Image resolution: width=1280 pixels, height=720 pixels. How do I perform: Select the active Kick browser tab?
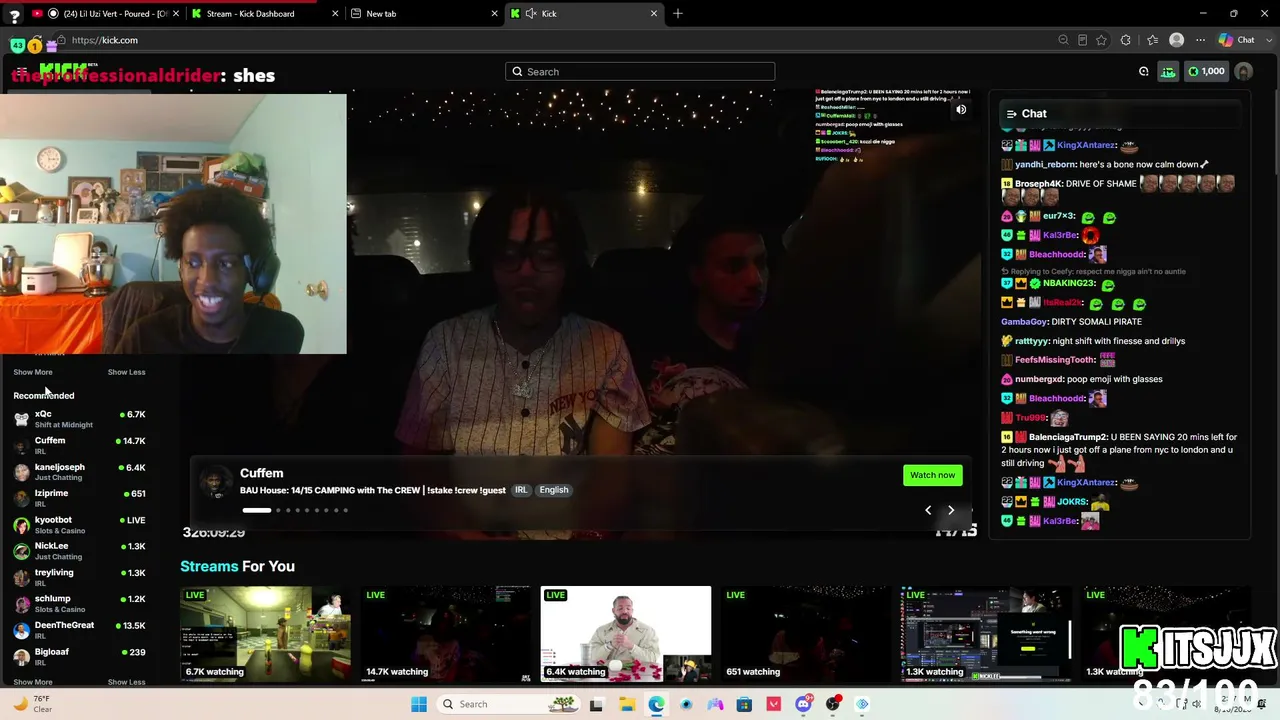(x=584, y=14)
